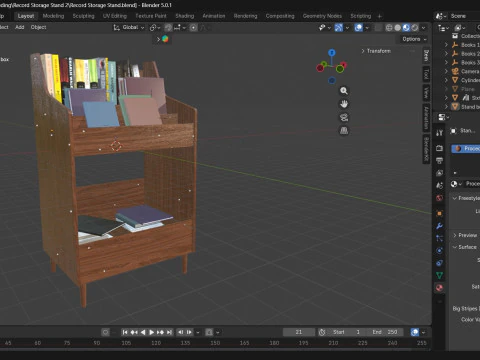Select the blue highlighted material slot
This screenshot has height=360, width=480.
[x=466, y=149]
